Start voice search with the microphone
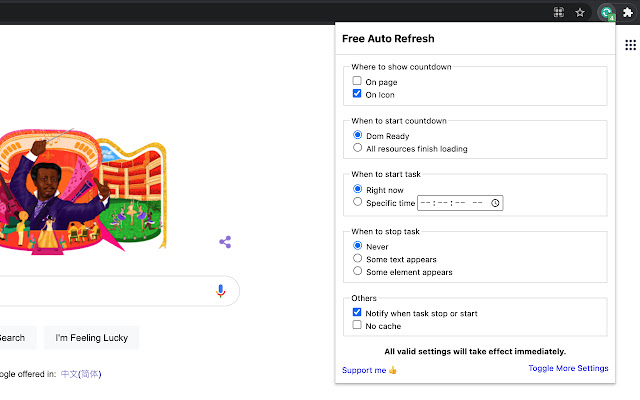 pyautogui.click(x=221, y=291)
